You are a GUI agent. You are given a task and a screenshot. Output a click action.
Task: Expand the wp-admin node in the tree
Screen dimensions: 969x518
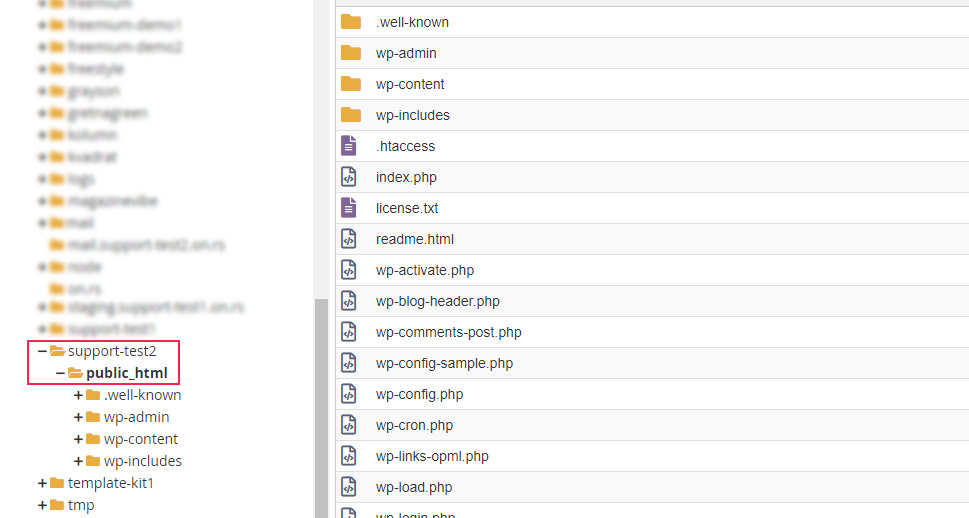coord(78,417)
